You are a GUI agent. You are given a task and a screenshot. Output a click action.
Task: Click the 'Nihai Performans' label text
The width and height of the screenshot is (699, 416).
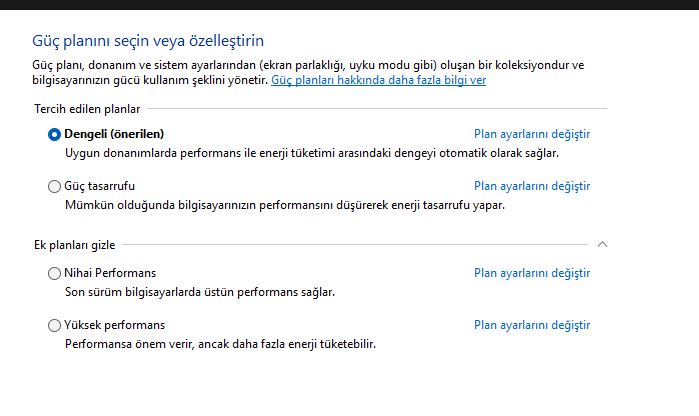click(110, 273)
